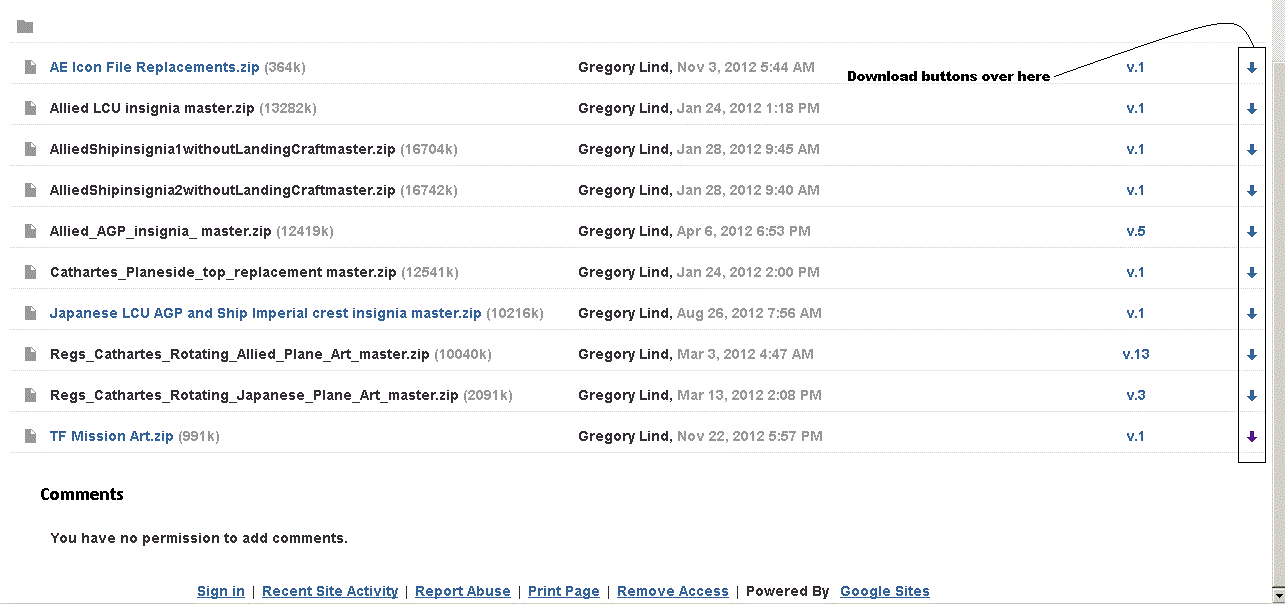Viewport: 1285px width, 605px height.
Task: Click download arrow for Allied LCU insignia master.zip
Action: click(1251, 109)
